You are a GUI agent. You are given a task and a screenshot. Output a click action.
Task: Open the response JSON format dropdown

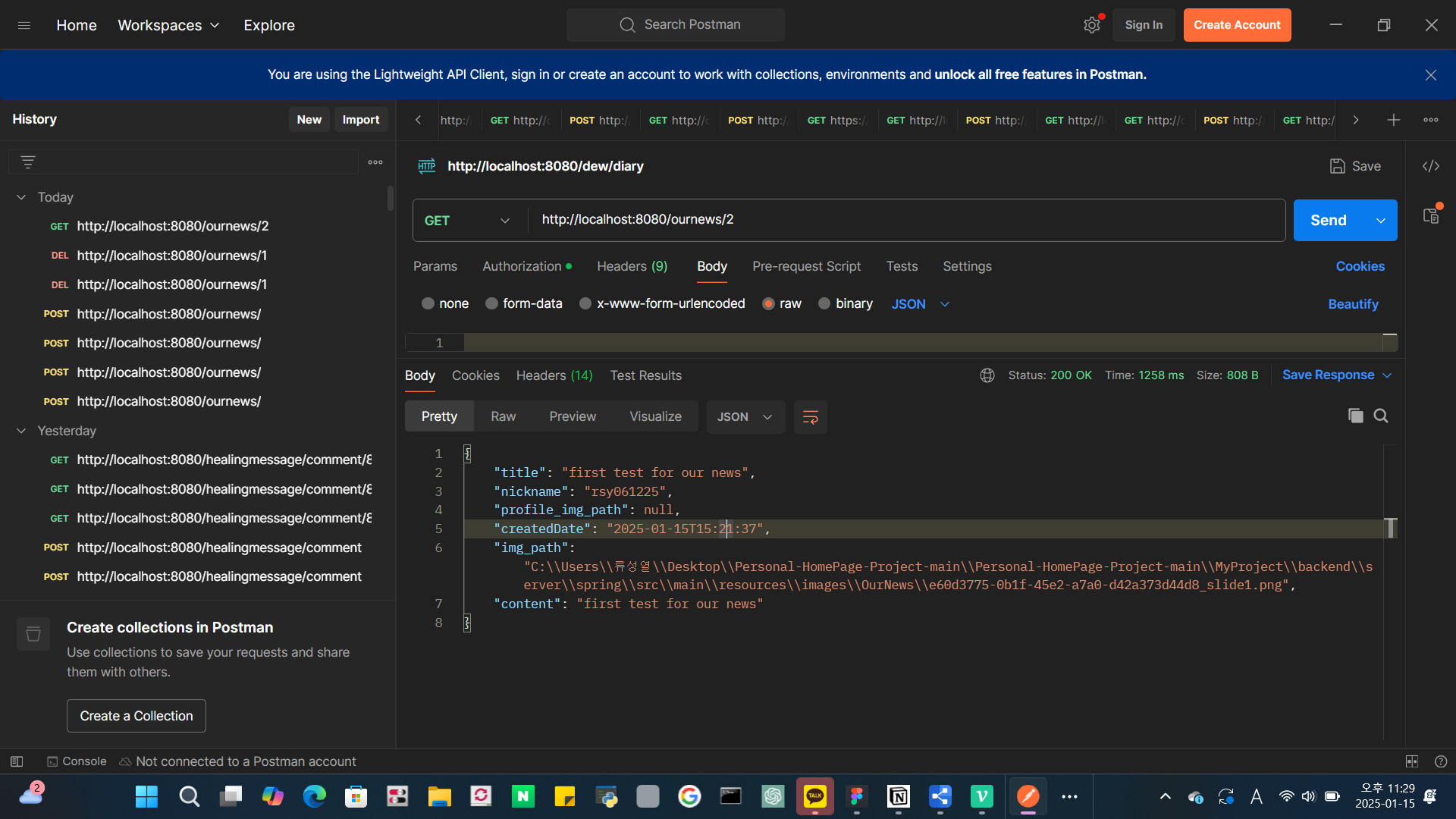click(745, 417)
